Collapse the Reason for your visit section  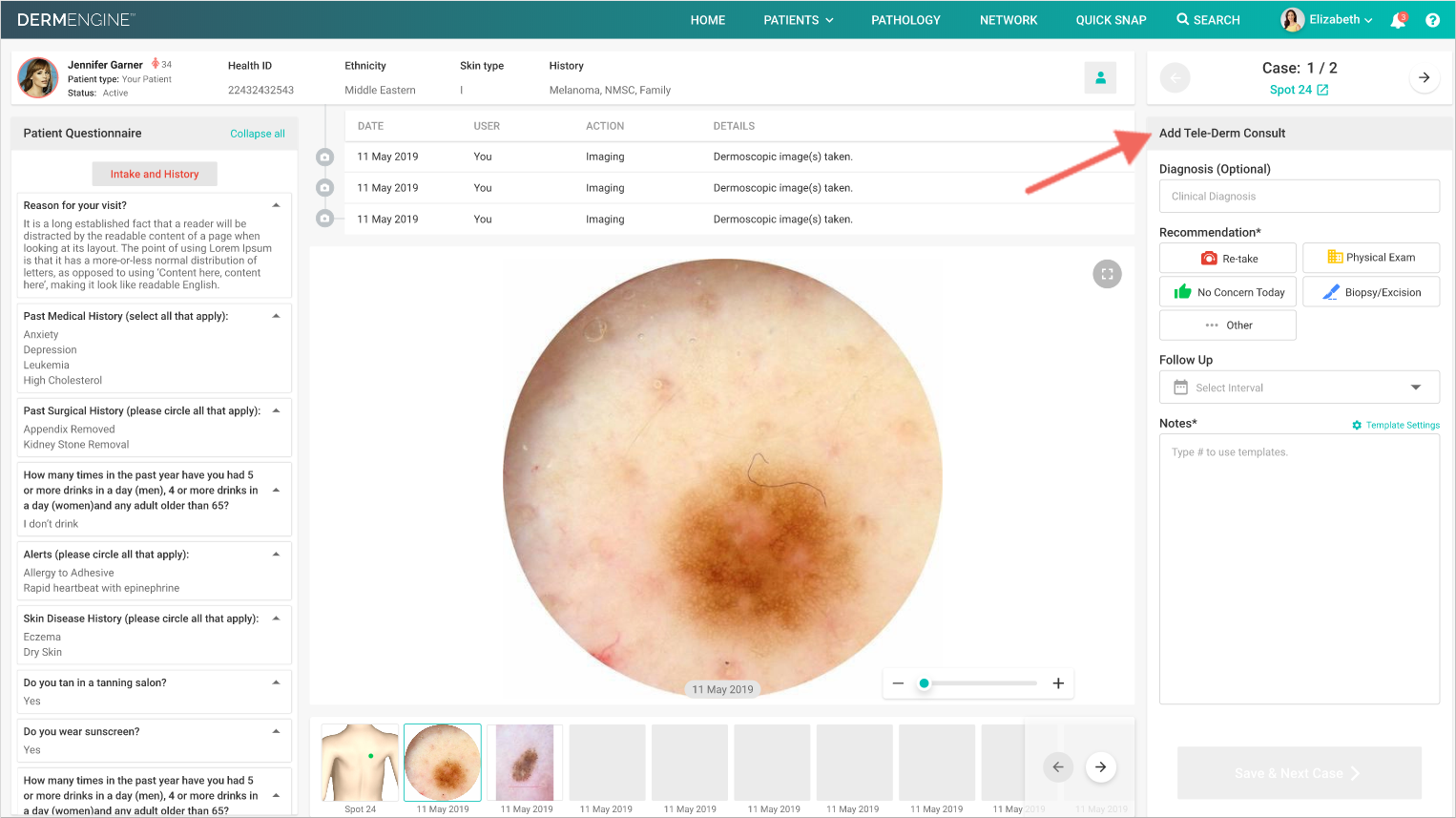click(276, 205)
